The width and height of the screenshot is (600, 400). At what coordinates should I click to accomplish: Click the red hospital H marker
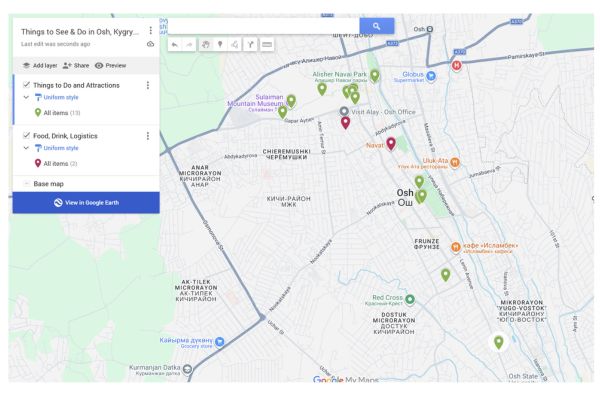coord(456,65)
